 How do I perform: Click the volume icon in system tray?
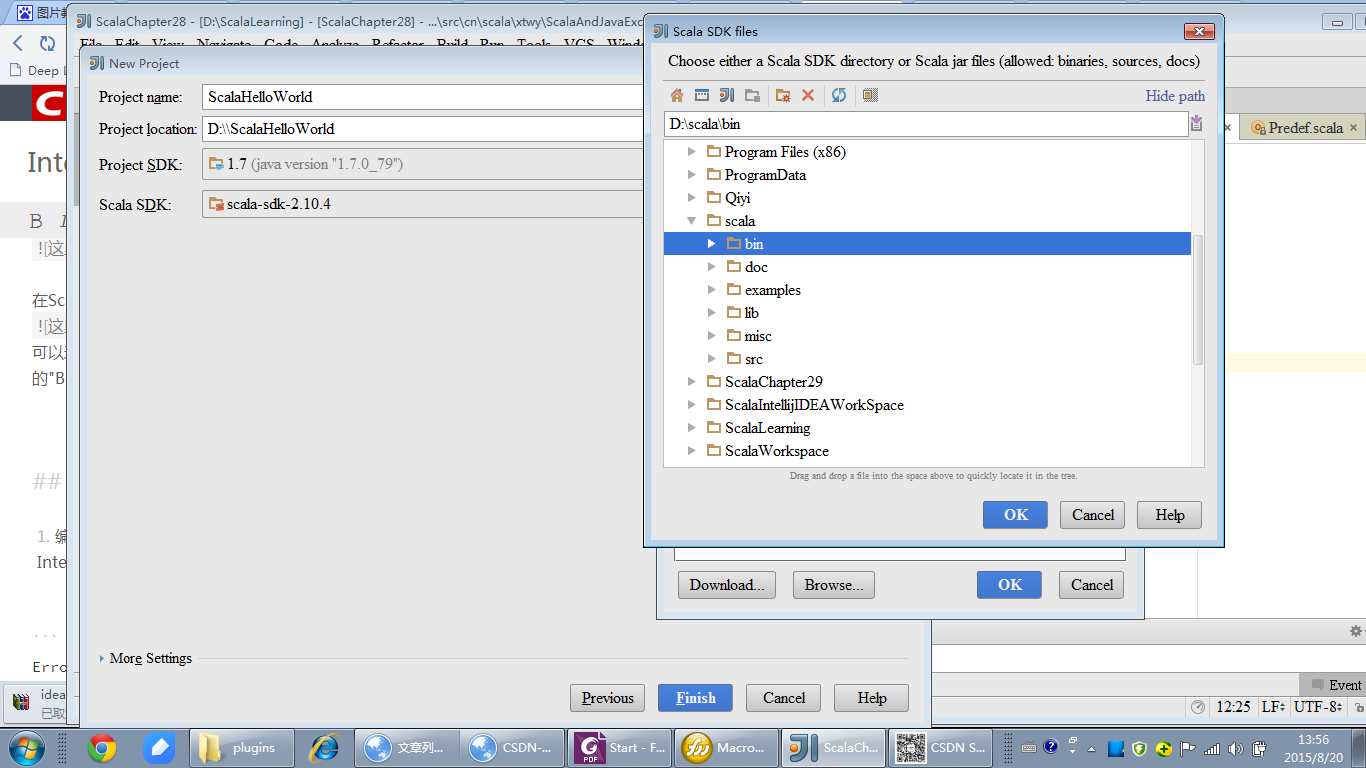click(x=1236, y=748)
